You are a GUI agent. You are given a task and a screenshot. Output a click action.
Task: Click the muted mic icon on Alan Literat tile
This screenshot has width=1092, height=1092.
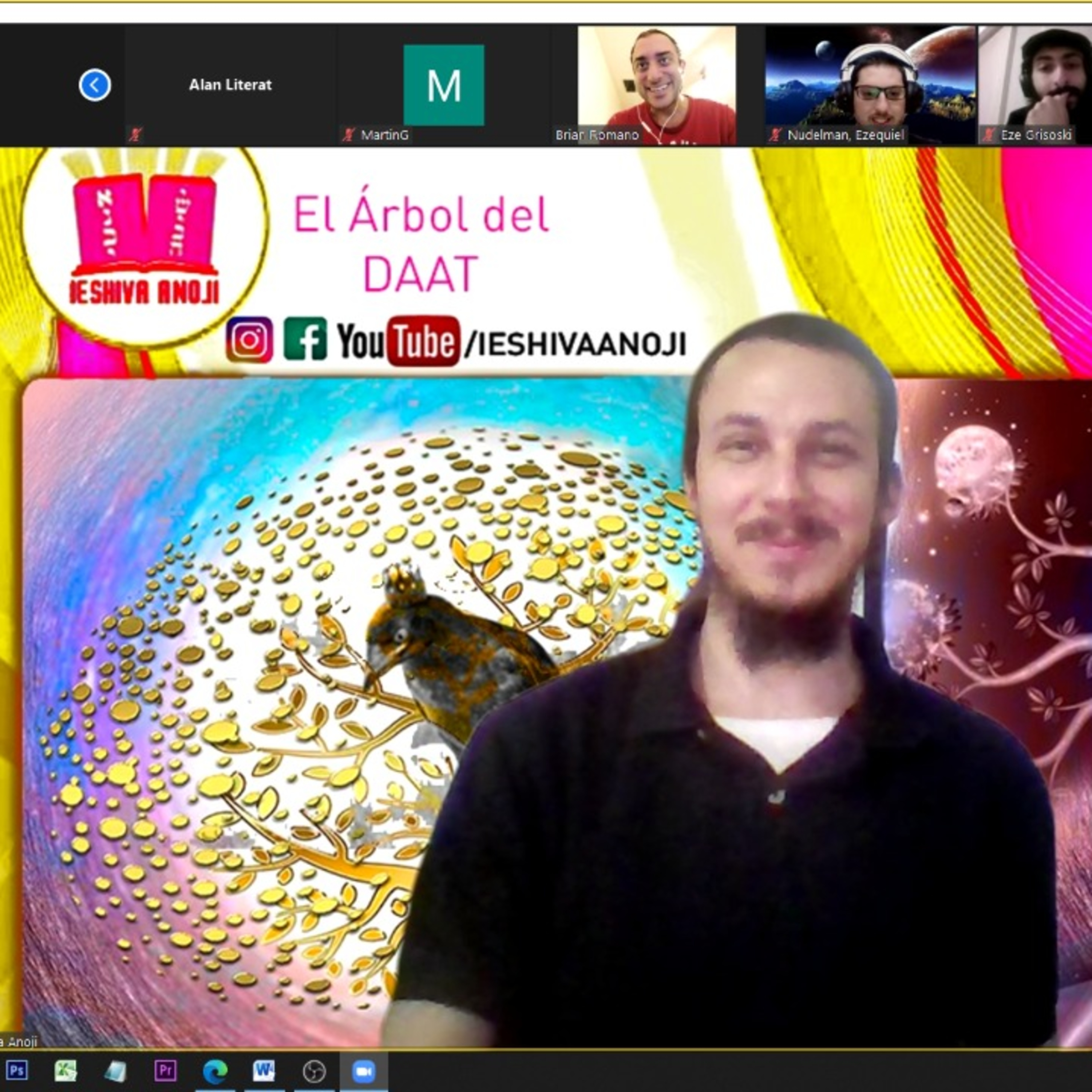point(135,135)
